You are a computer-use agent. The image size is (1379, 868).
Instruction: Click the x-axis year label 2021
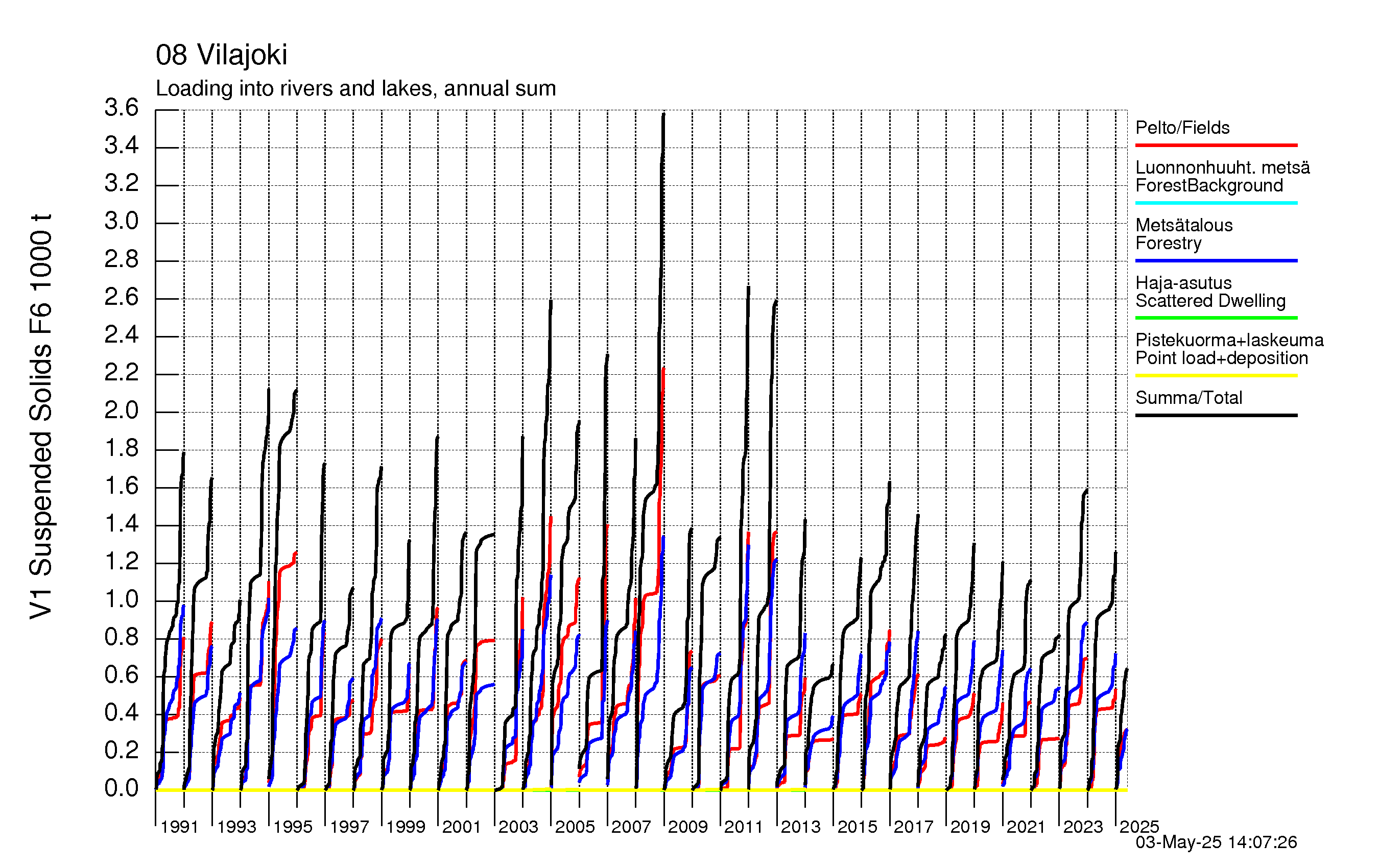pos(1026,827)
